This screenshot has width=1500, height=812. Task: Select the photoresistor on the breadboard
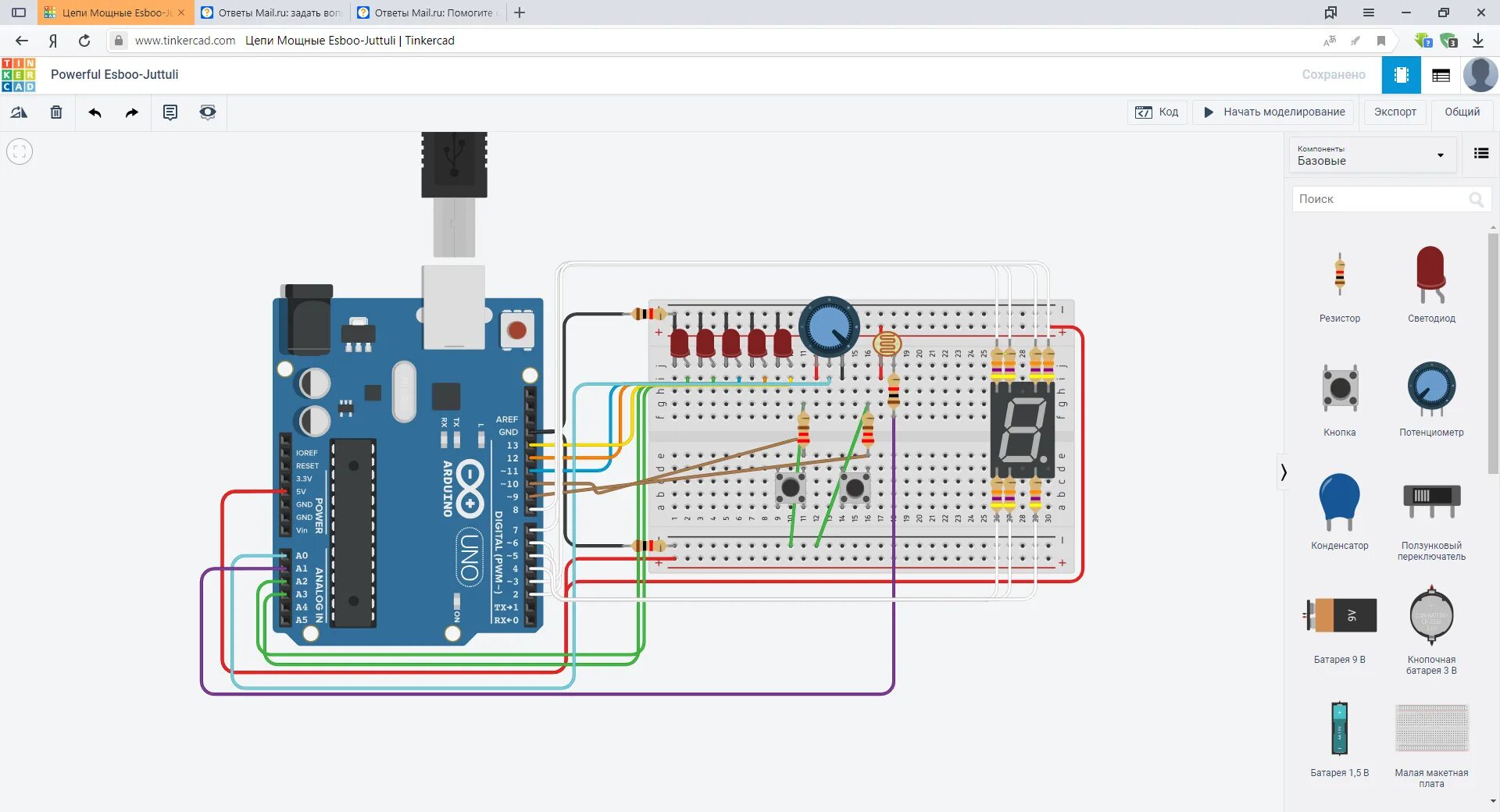[x=887, y=344]
